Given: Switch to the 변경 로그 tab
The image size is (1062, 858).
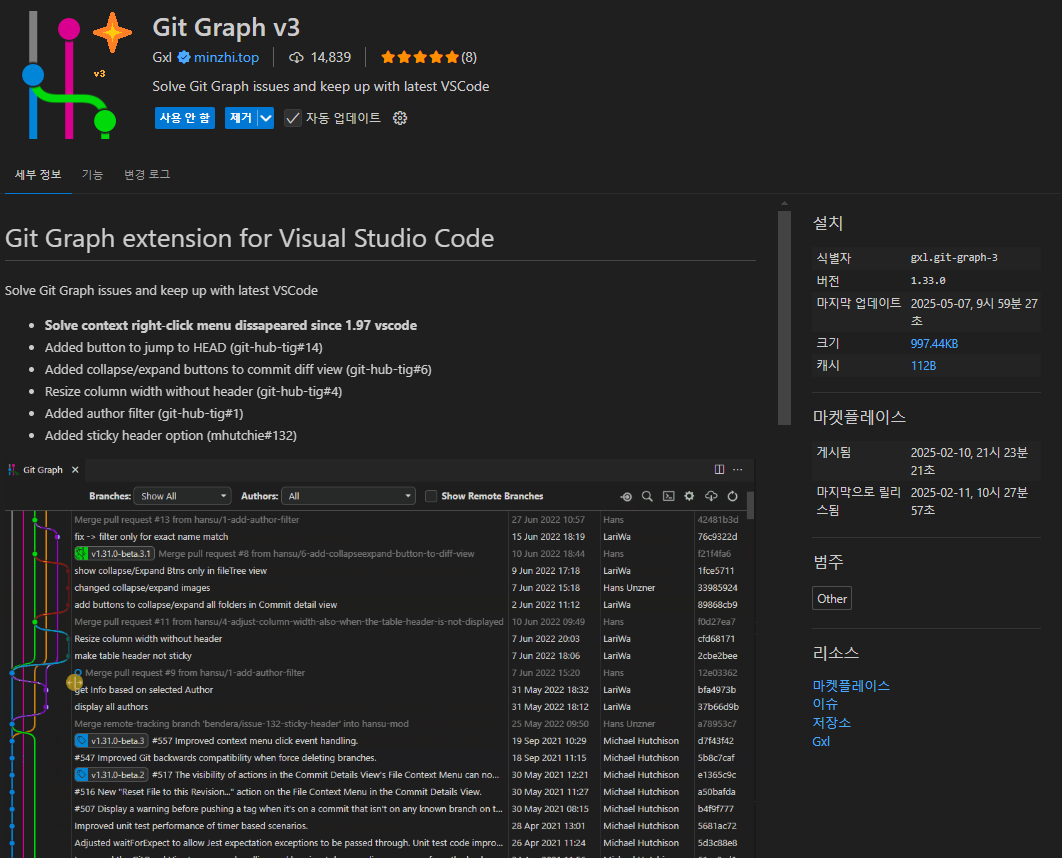Looking at the screenshot, I should (x=147, y=175).
